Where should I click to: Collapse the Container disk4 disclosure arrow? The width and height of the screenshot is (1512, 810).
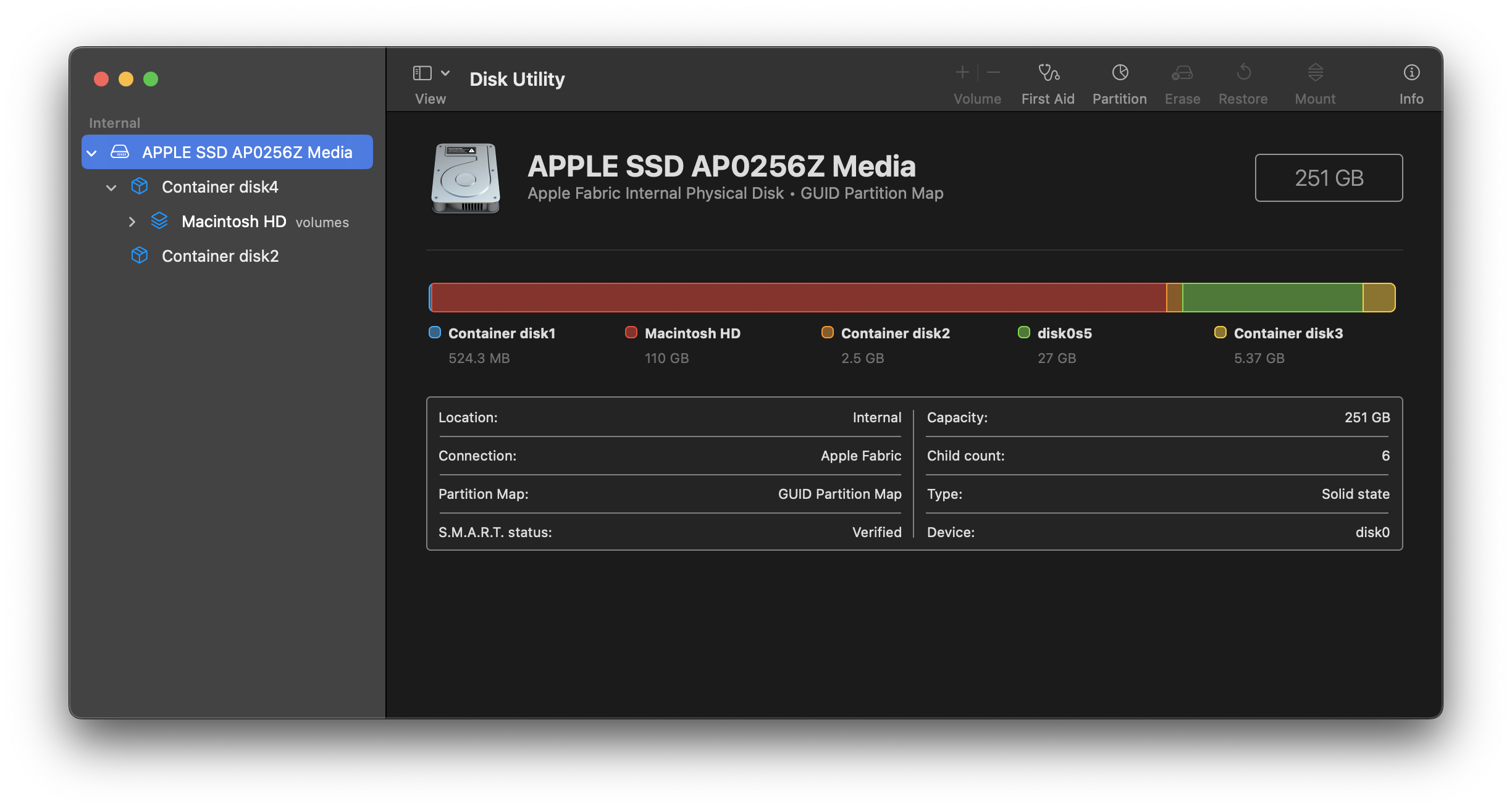pos(111,187)
